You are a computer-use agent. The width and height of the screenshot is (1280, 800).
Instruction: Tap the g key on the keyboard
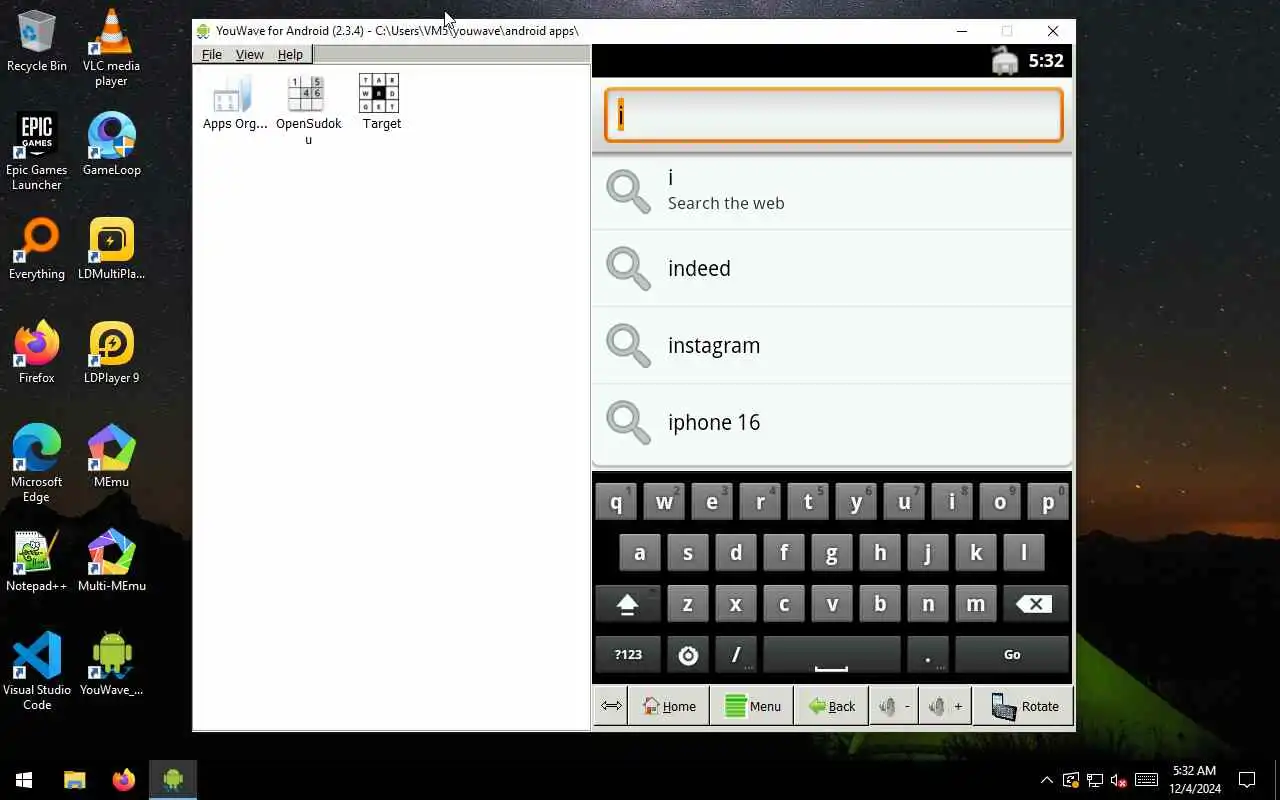(x=832, y=553)
